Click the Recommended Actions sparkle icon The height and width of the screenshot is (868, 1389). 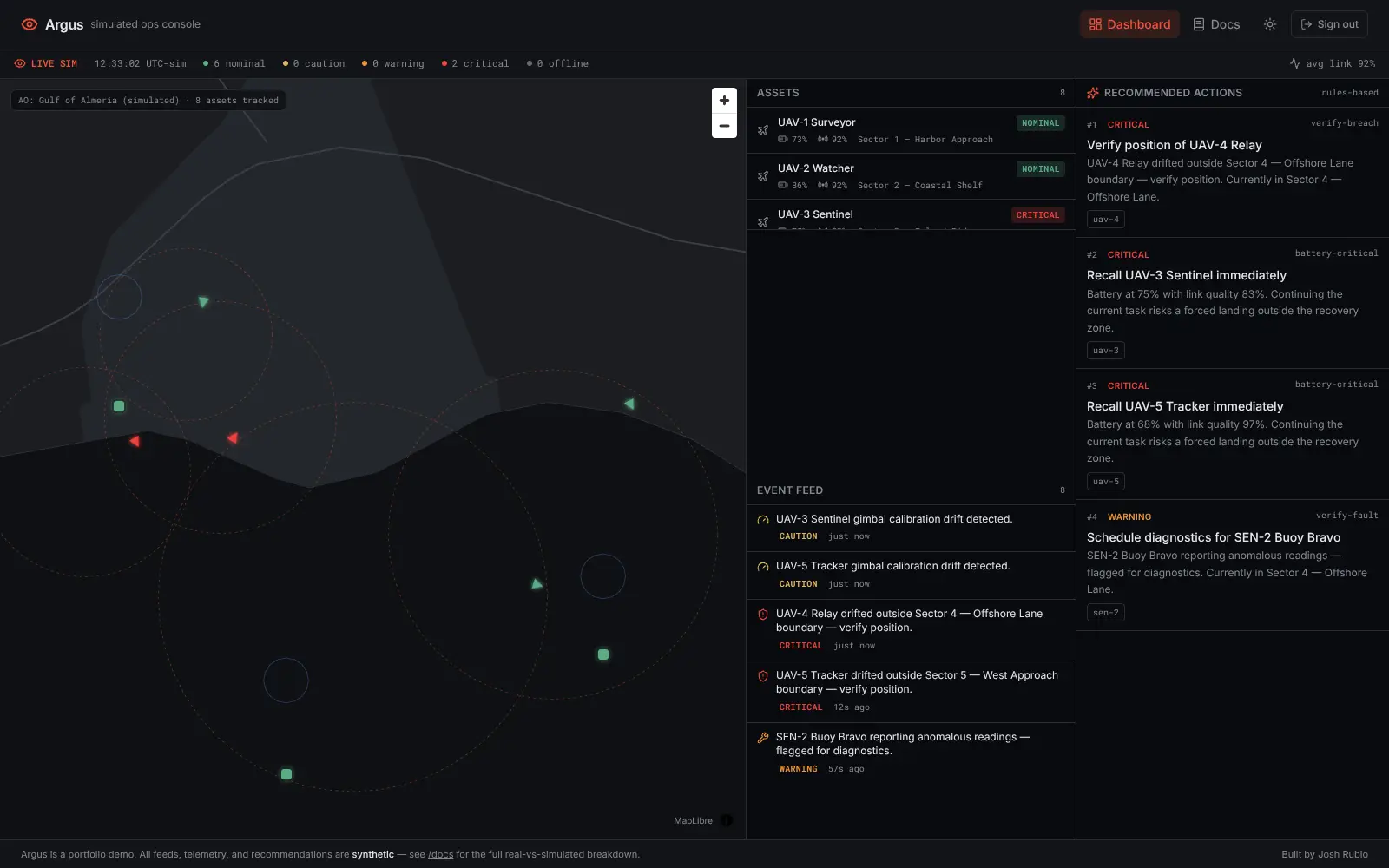[1093, 93]
